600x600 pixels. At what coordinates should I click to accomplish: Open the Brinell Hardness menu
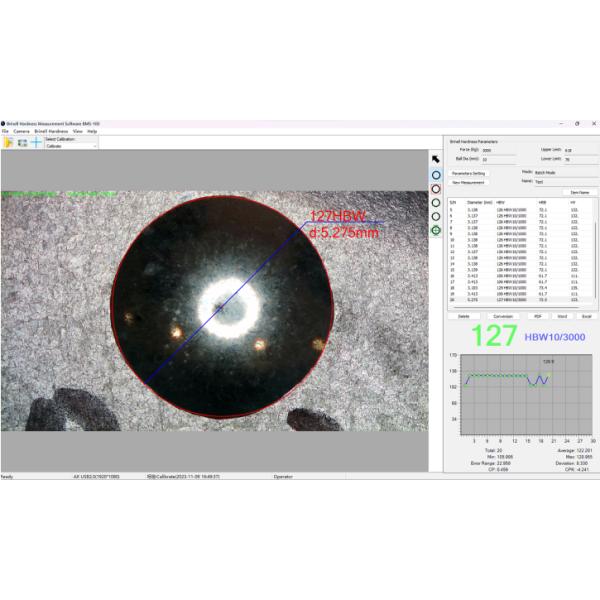coord(51,131)
